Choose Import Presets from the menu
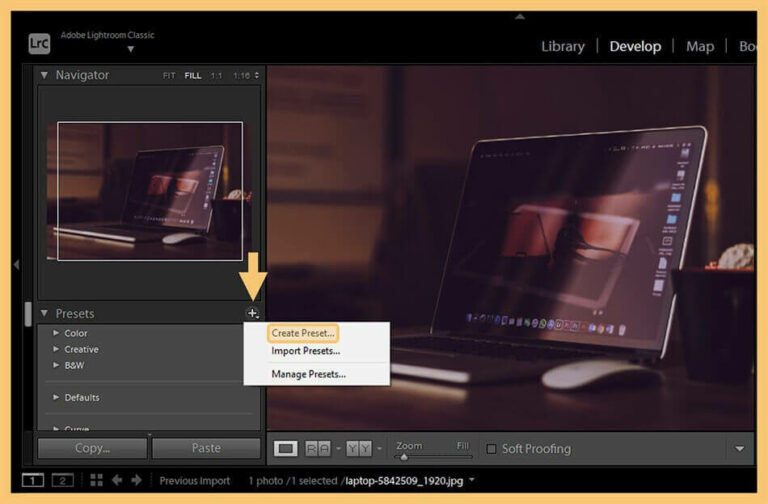The image size is (768, 504). click(x=305, y=351)
